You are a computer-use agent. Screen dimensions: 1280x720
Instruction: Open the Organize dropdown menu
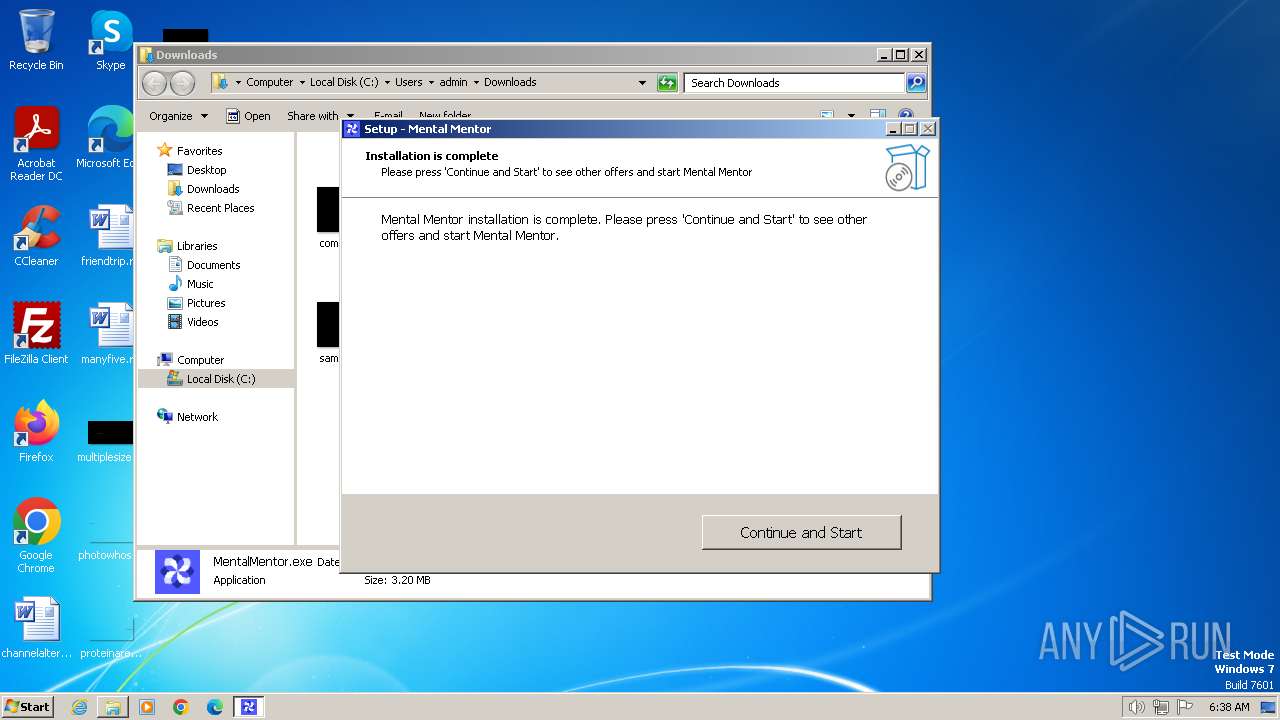(178, 116)
